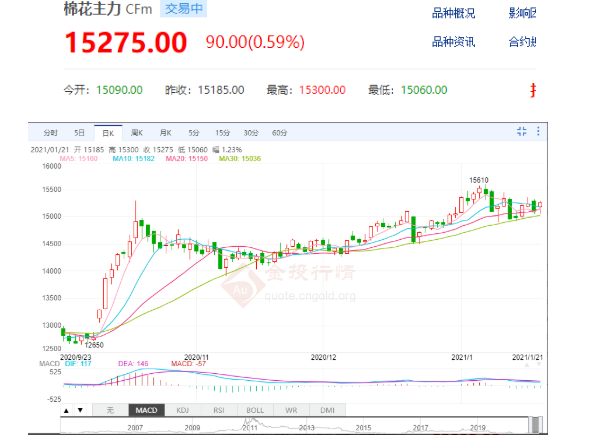Enable the KDJ indicator
The height and width of the screenshot is (441, 589).
[x=183, y=410]
